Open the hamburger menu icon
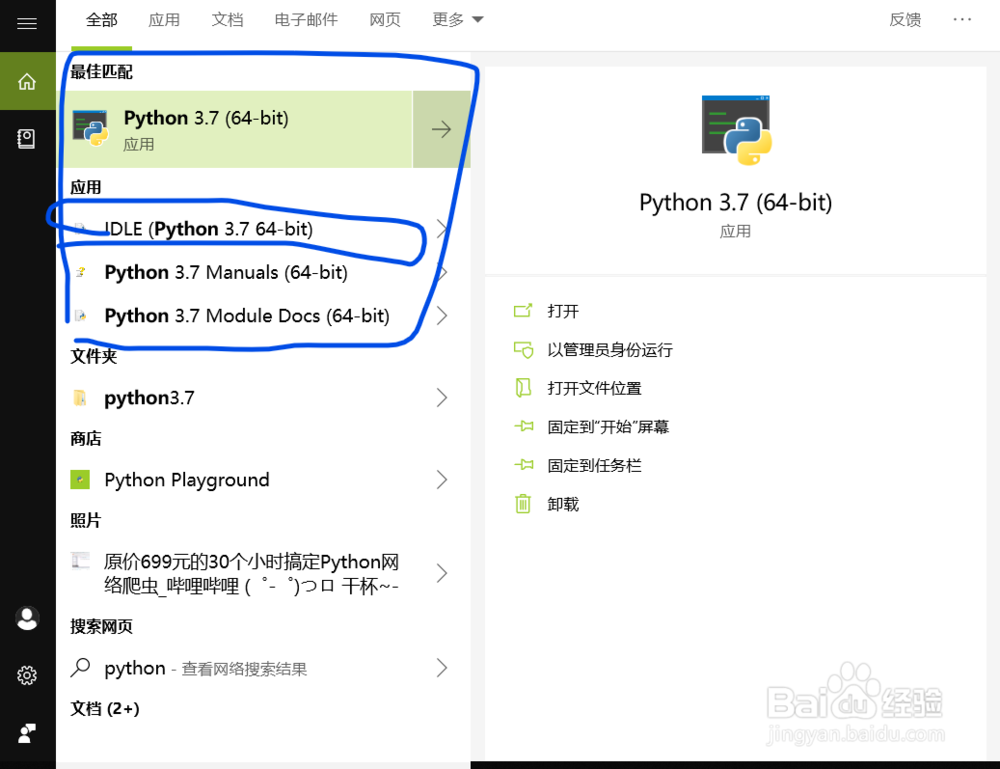 pos(27,24)
